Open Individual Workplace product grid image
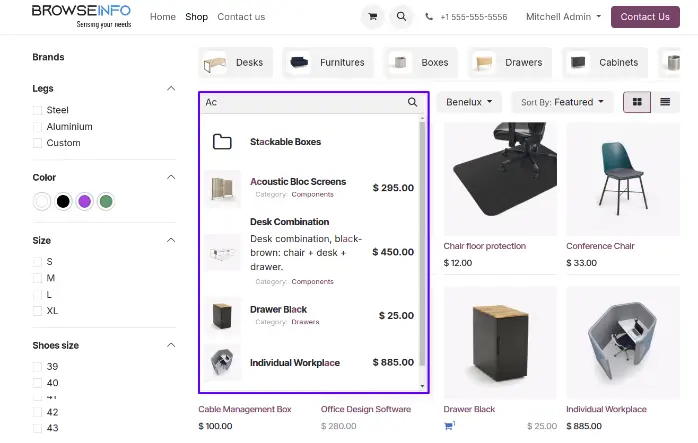698x443 pixels. pos(623,342)
